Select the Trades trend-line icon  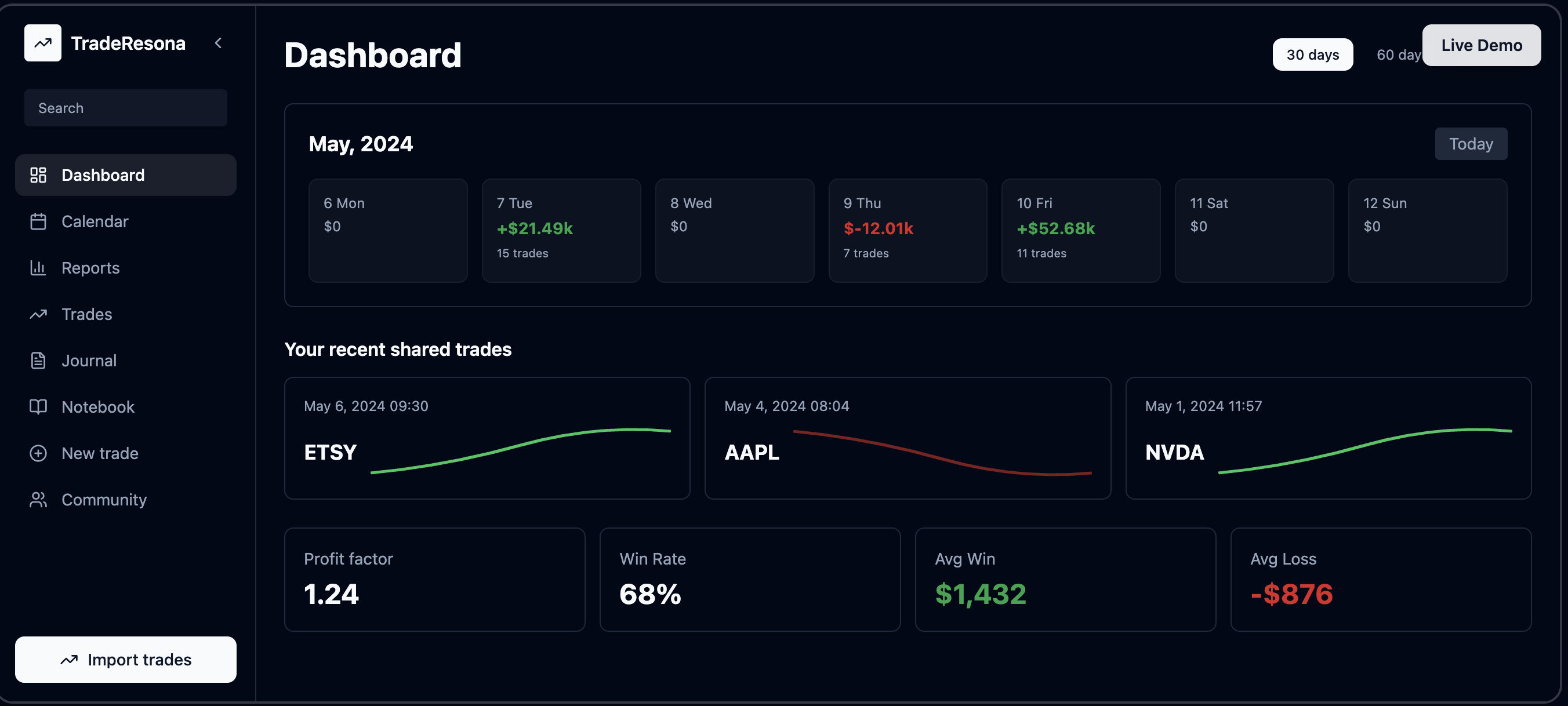tap(38, 314)
